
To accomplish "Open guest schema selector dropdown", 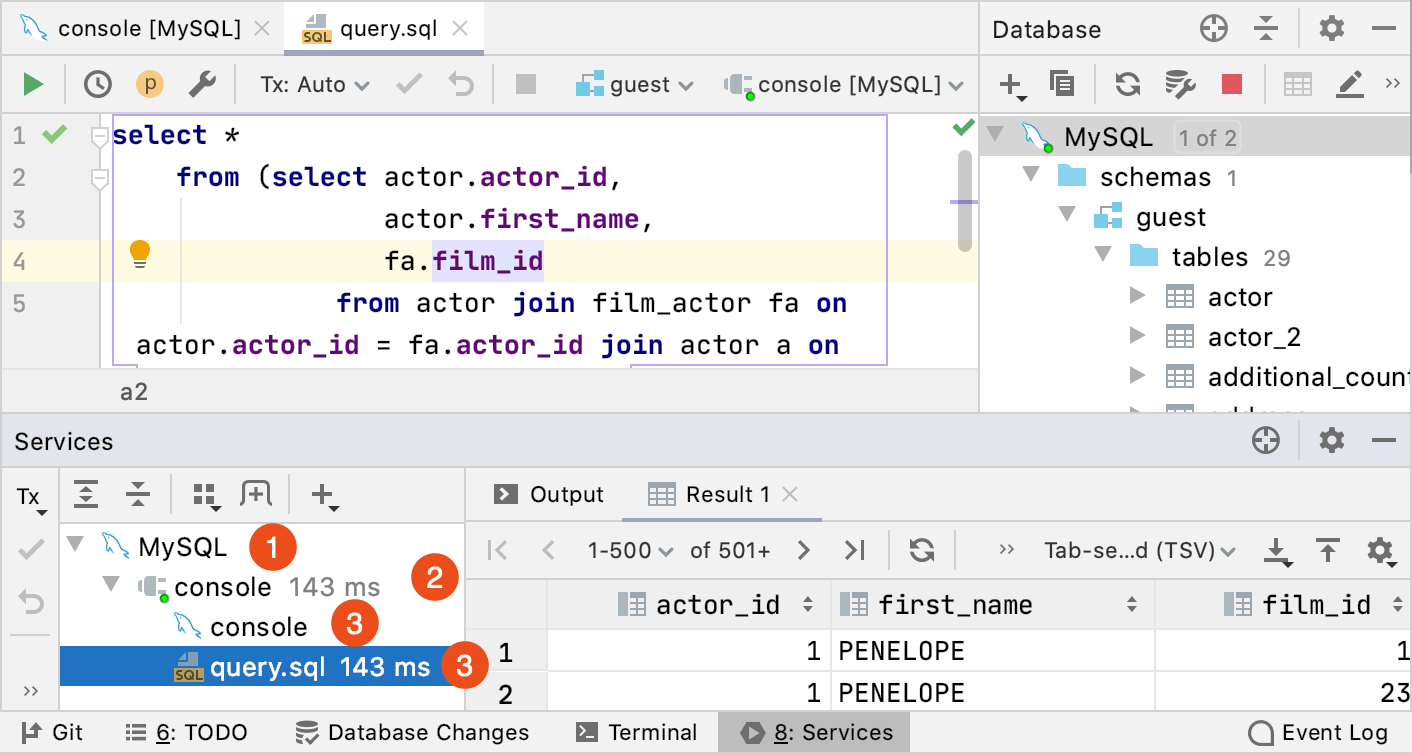I will [634, 85].
